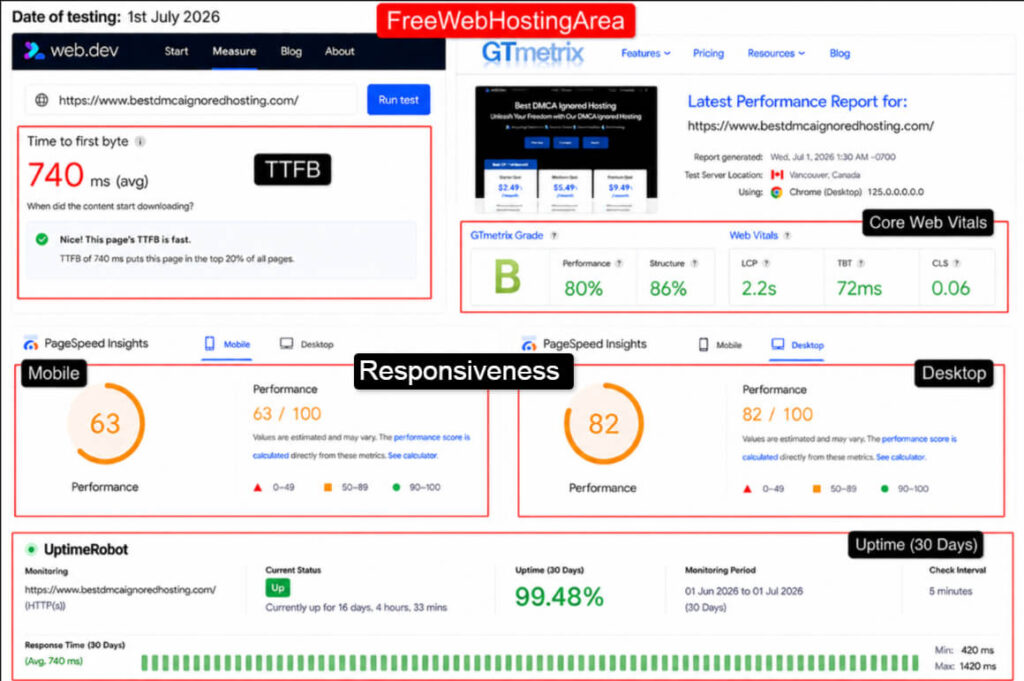Viewport: 1024px width, 681px height.
Task: Click help icon beside TBT
Action: click(861, 263)
